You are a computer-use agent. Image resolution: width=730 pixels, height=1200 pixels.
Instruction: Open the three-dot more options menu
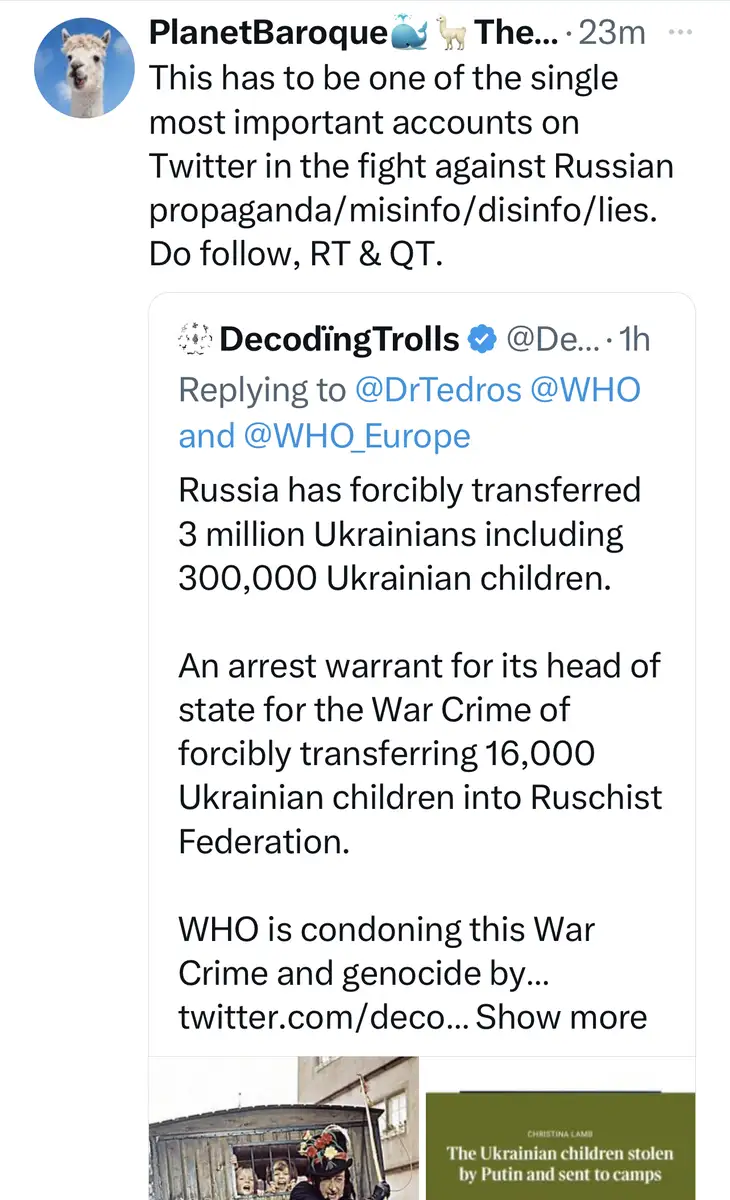679,32
